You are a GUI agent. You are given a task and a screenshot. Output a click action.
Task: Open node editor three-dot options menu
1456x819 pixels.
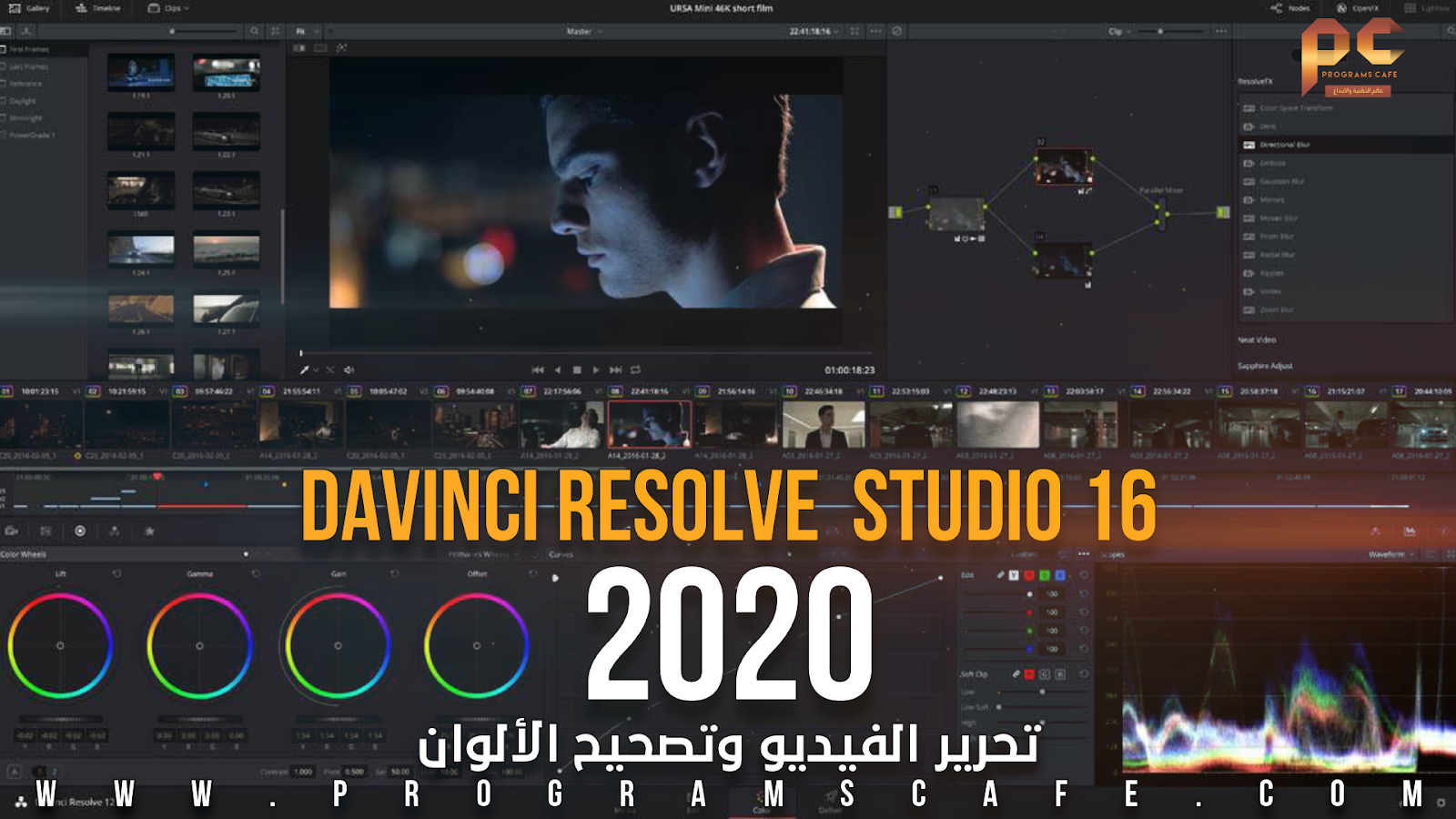tap(1221, 31)
